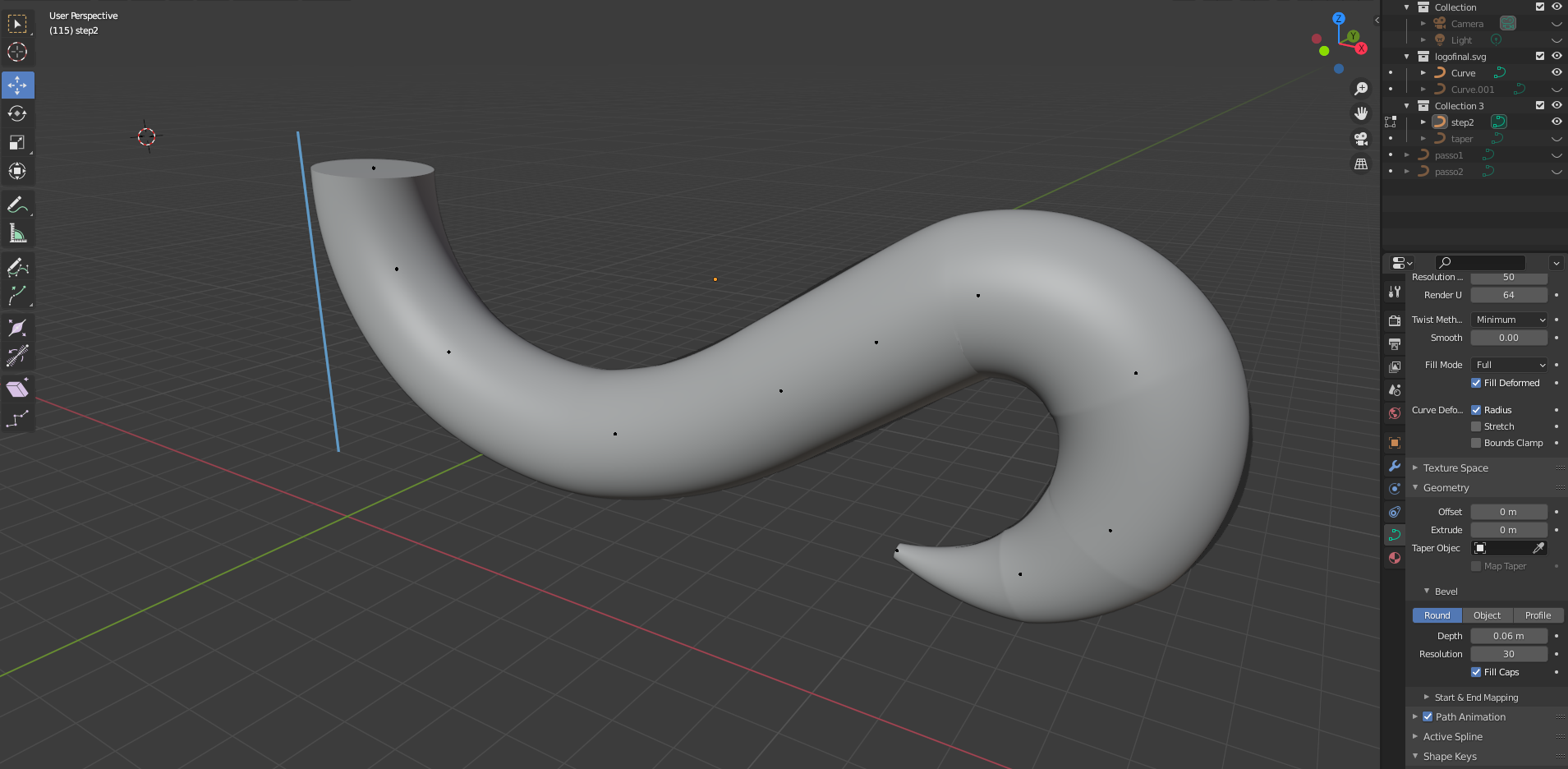Image resolution: width=1568 pixels, height=769 pixels.
Task: Select the Extrude curve tool
Action: point(17,295)
